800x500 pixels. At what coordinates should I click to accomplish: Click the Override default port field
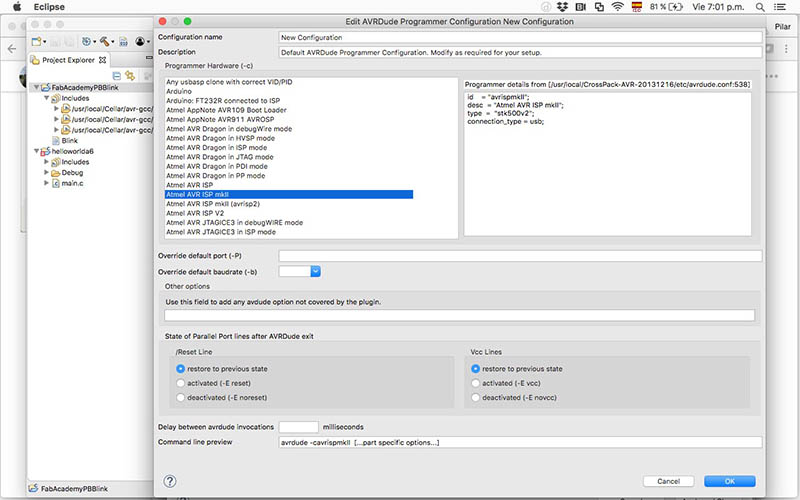(x=520, y=256)
